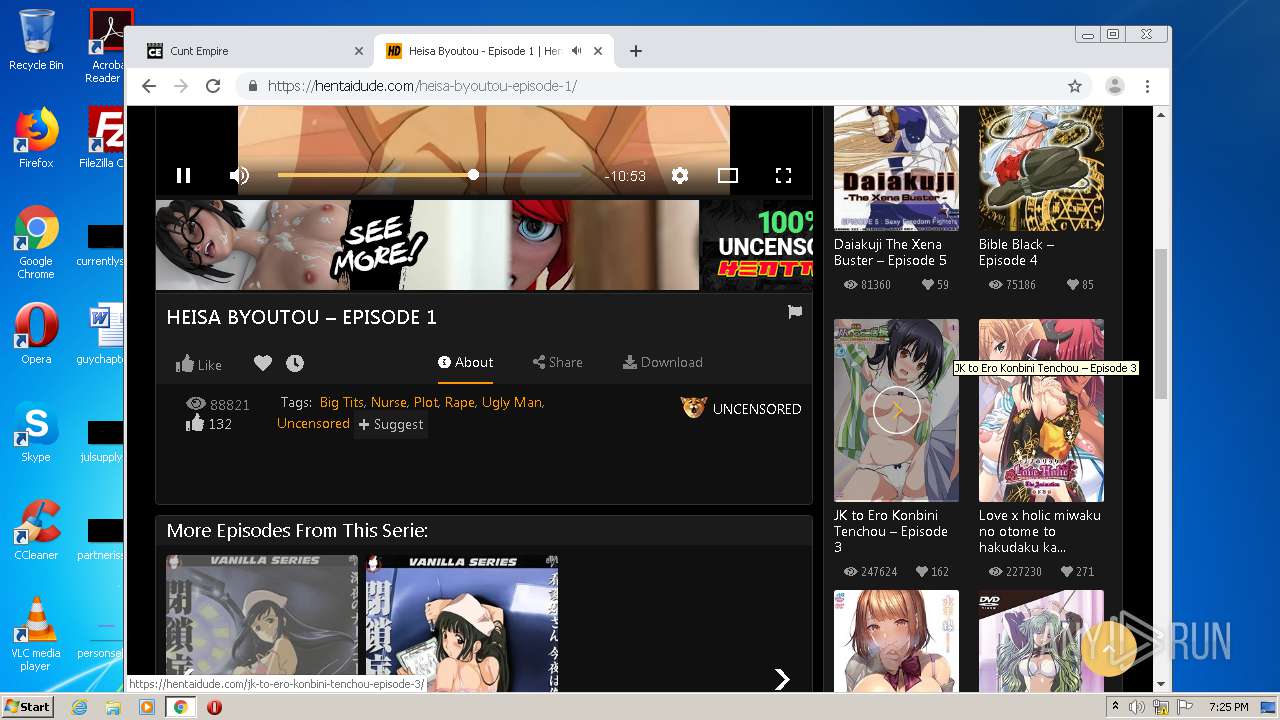Click the scrollbar down arrow
Viewport: 1280px width, 720px height.
pos(1161,685)
